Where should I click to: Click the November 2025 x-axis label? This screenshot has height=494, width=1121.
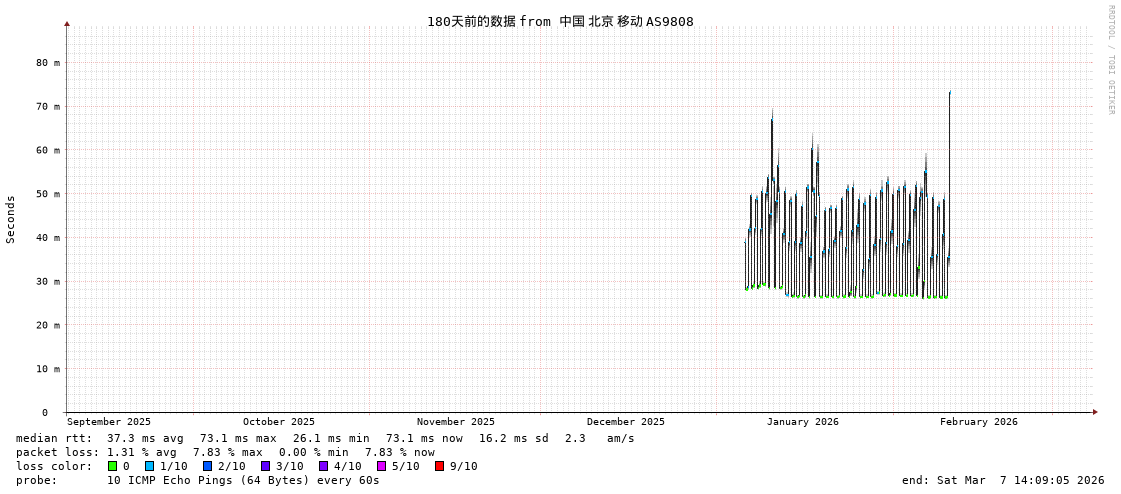[x=455, y=422]
